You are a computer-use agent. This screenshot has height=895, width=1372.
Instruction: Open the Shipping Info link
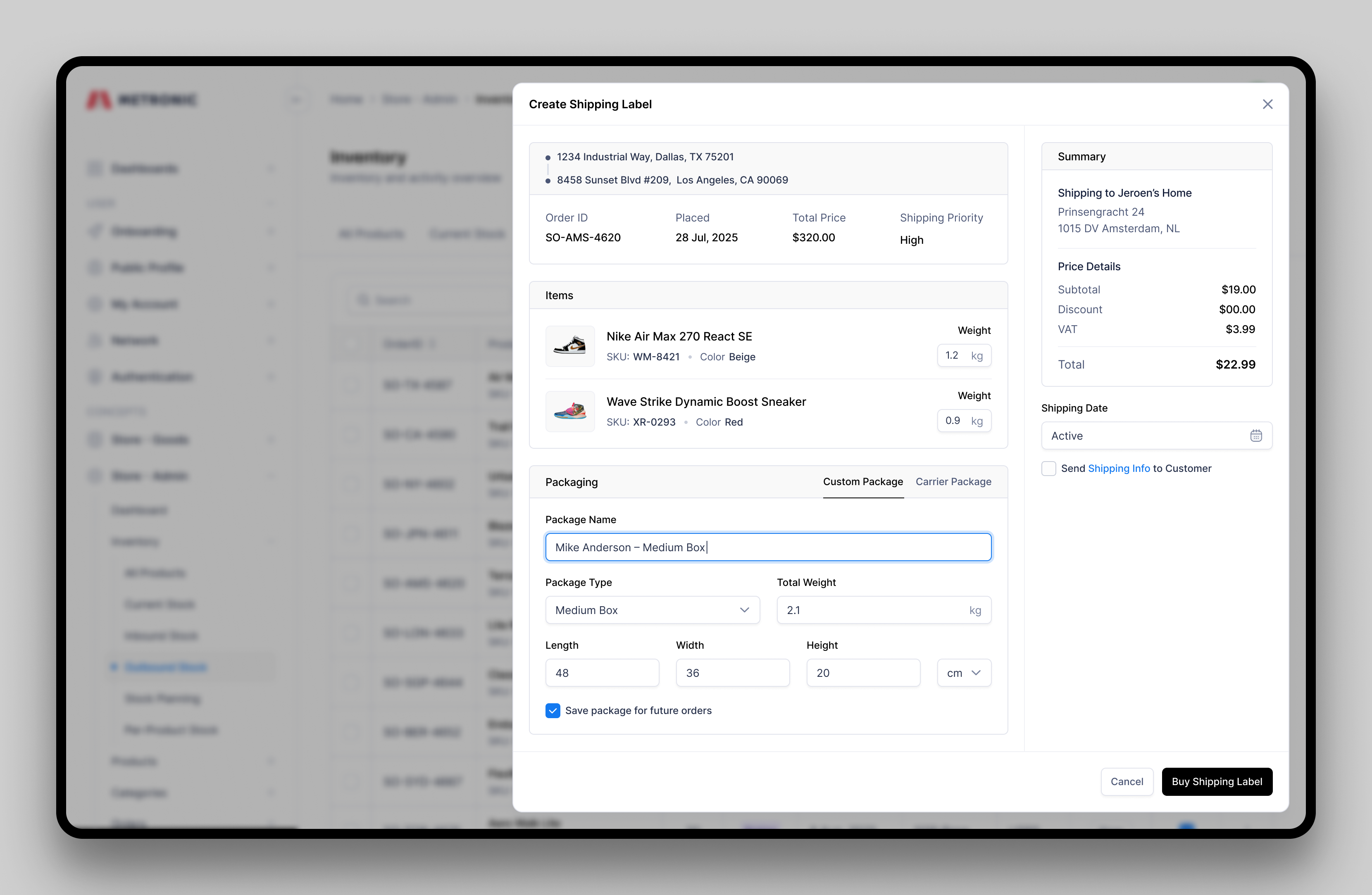1118,469
